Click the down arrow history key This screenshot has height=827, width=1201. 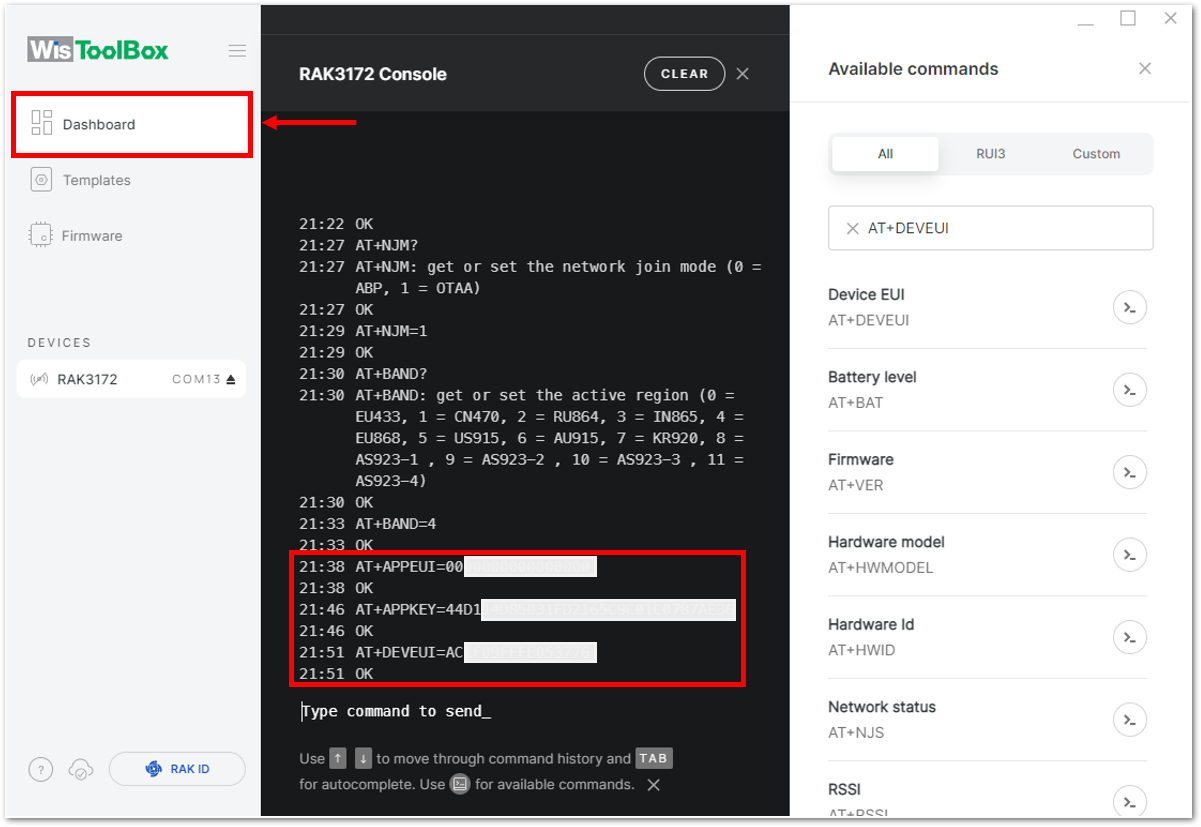(x=363, y=758)
